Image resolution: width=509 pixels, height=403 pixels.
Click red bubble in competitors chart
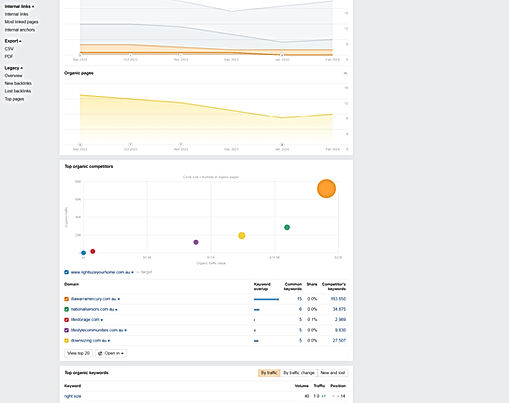[93, 251]
